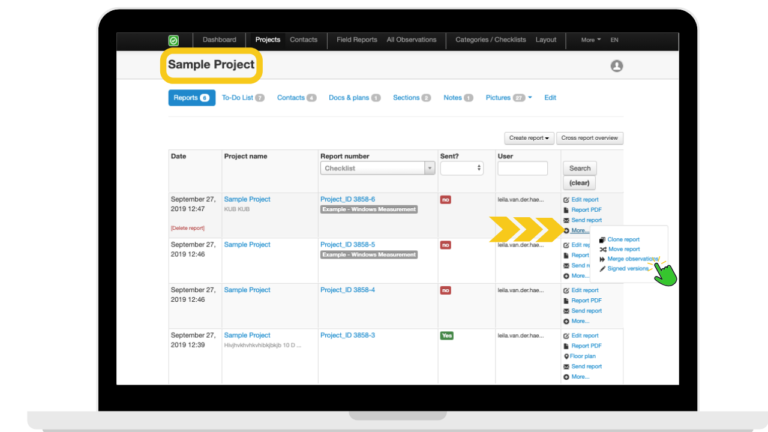The width and height of the screenshot is (768, 432).
Task: Go to Field Reports in navigation bar
Action: tap(356, 40)
